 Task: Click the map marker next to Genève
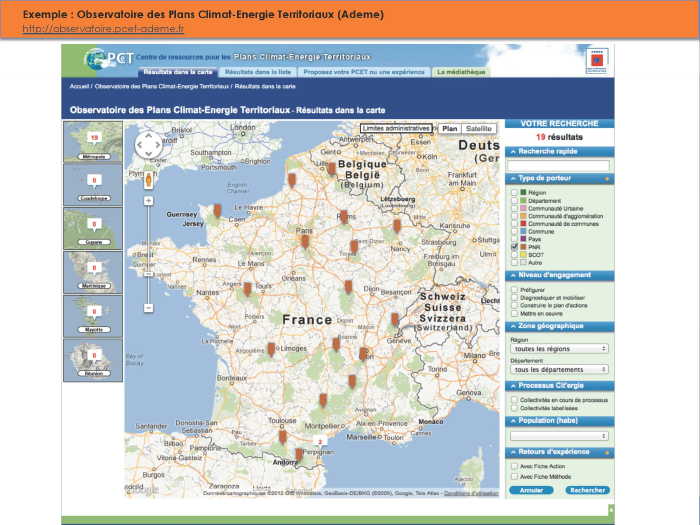coord(395,319)
